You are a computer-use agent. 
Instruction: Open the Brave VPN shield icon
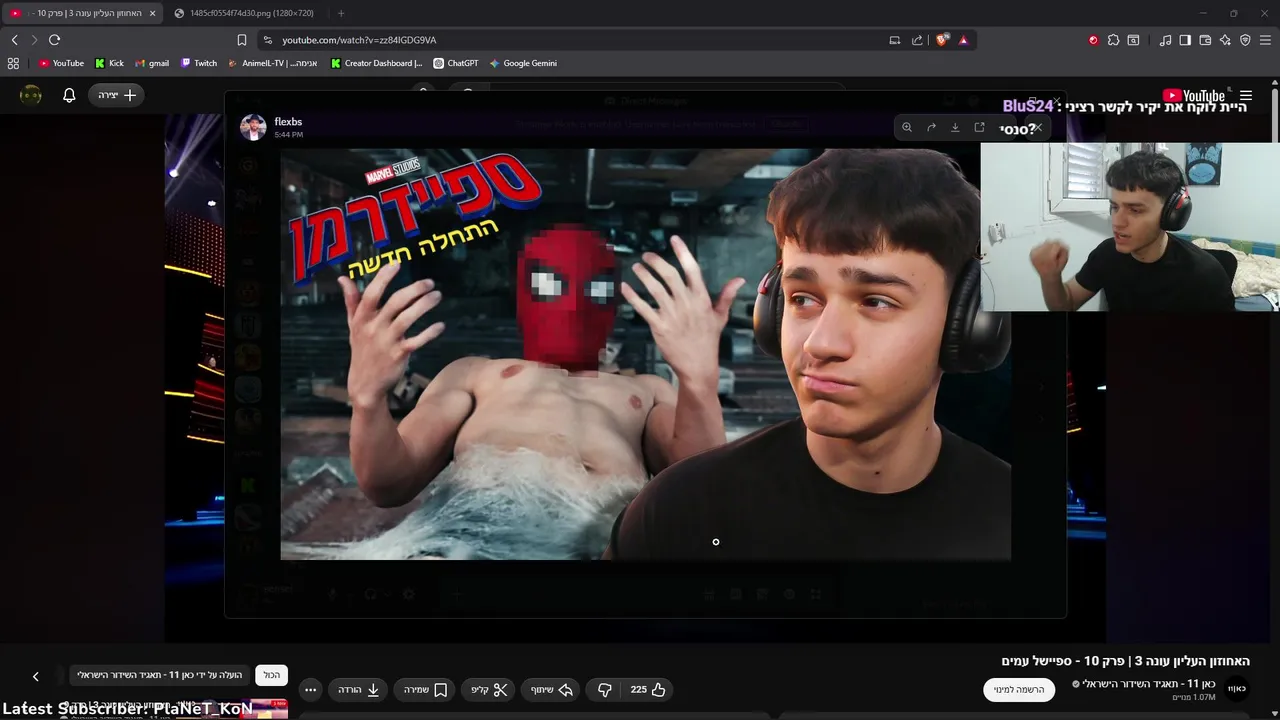(x=1245, y=40)
